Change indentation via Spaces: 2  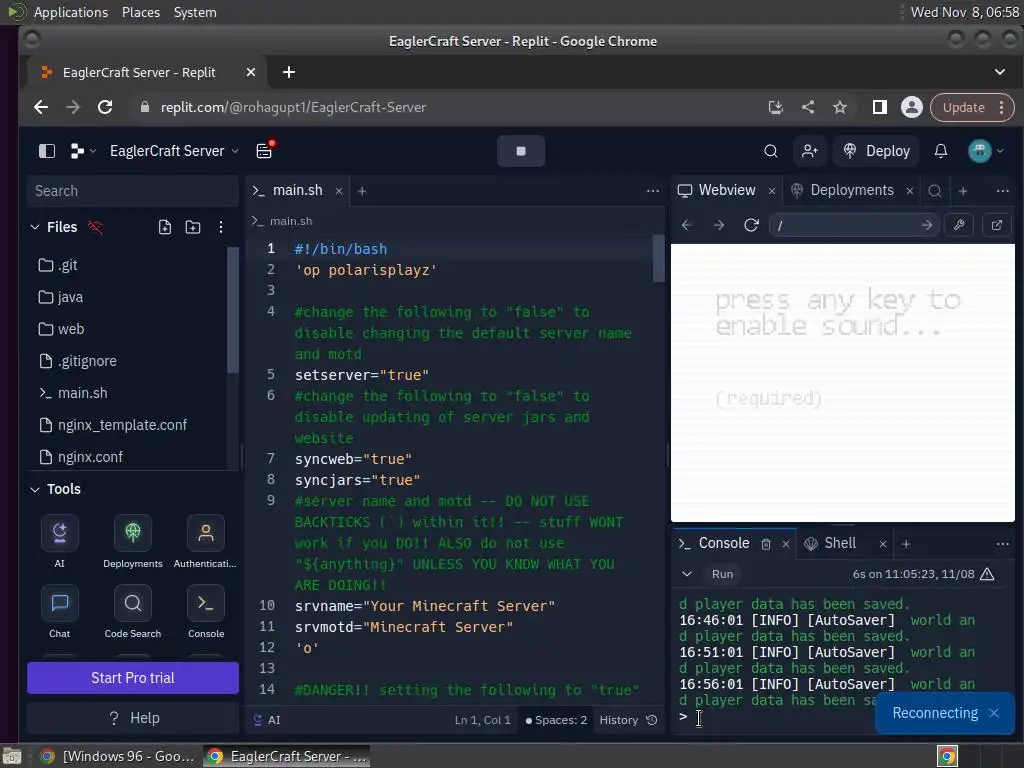[556, 720]
